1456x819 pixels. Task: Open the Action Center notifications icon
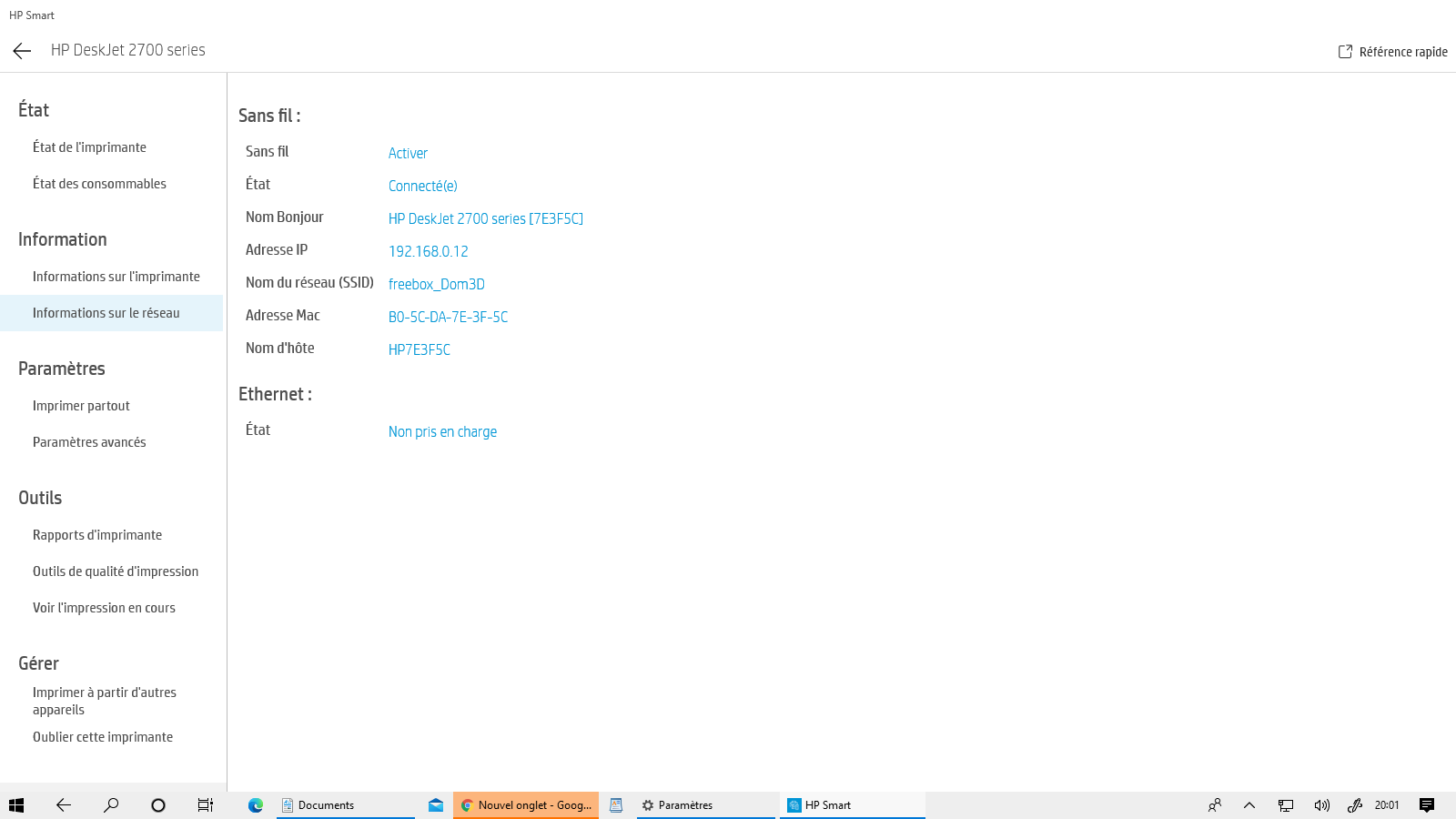point(1427,805)
